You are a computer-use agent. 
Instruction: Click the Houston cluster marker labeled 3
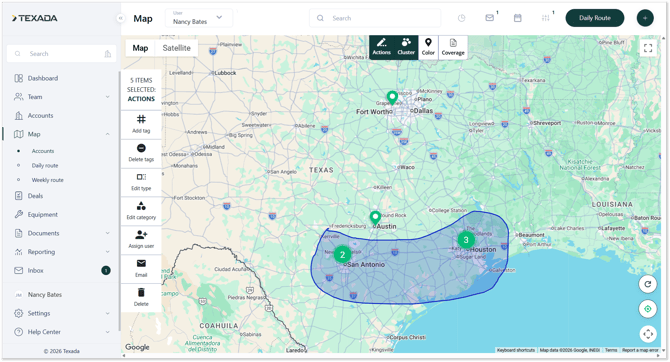[466, 240]
